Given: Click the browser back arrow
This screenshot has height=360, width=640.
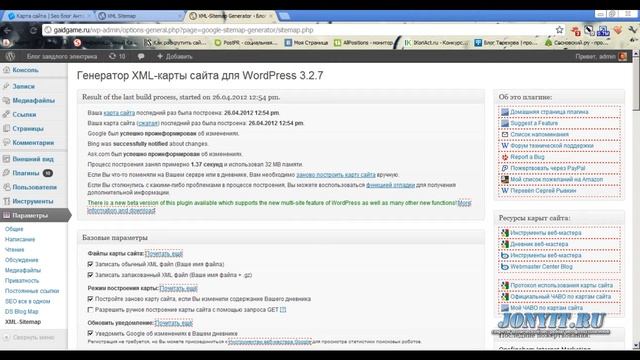Looking at the screenshot, I should click(x=7, y=30).
